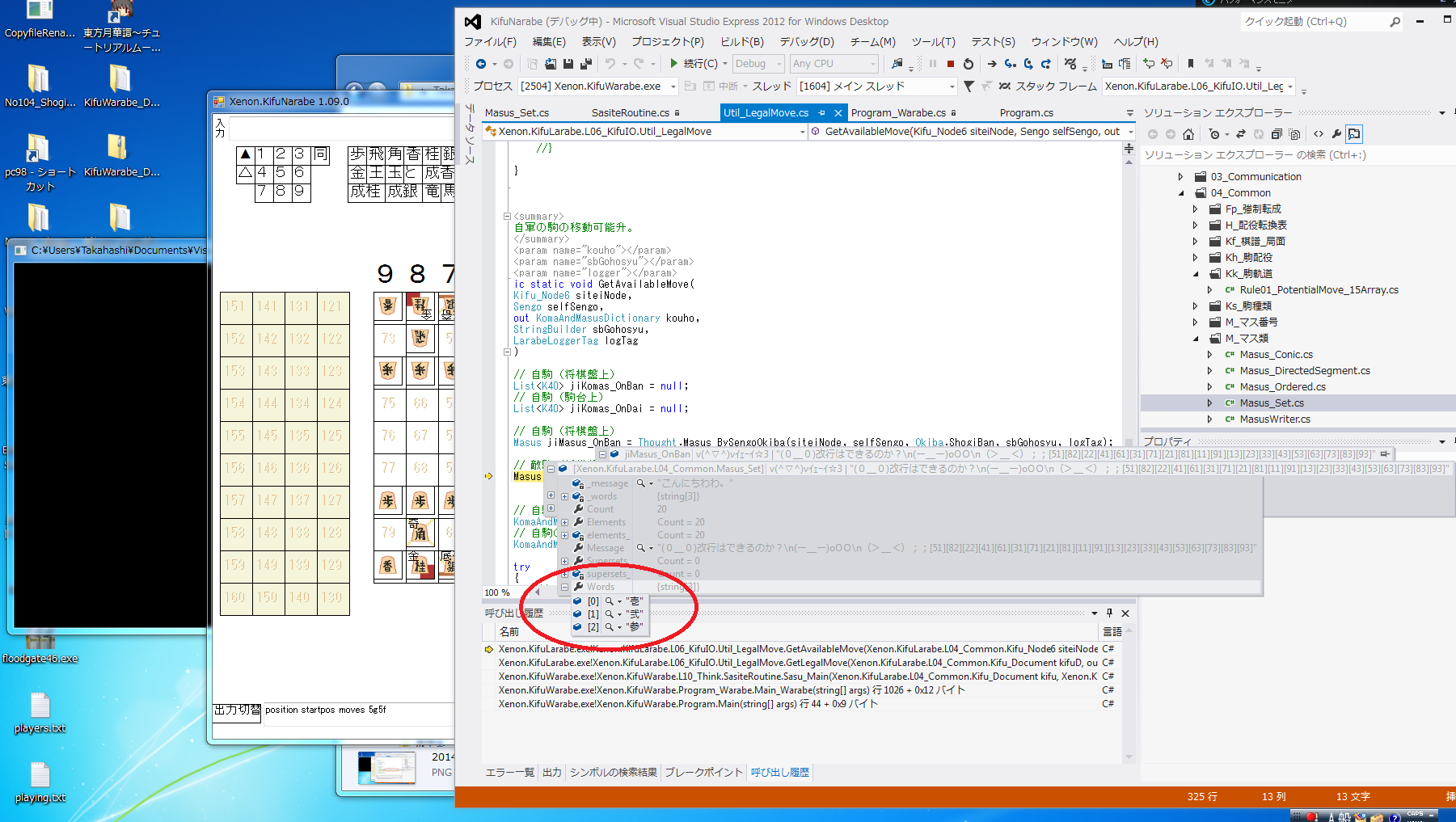Collapse the Words node in debugger datatip
The height and width of the screenshot is (822, 1456).
[x=564, y=587]
